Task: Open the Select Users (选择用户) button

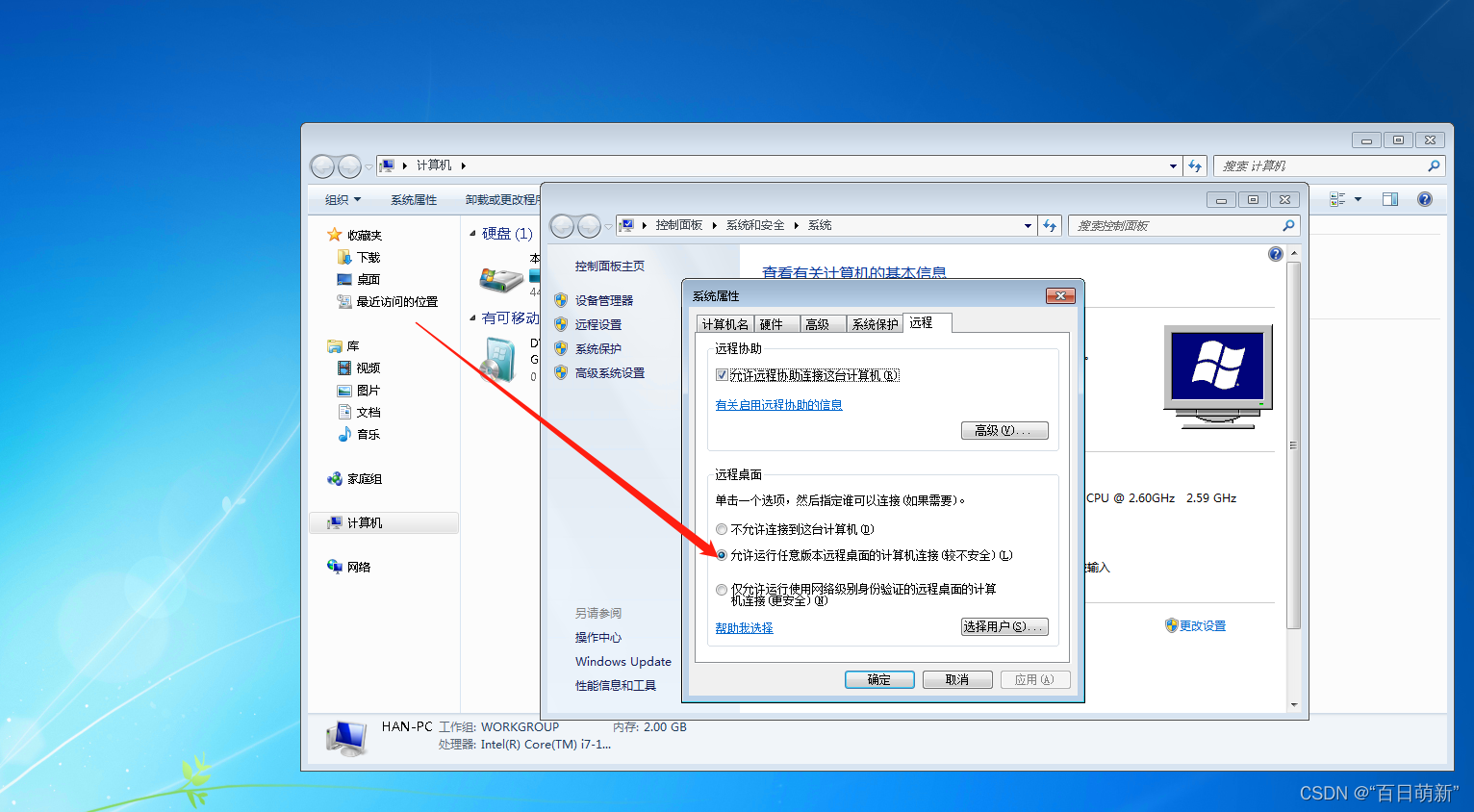Action: [x=1004, y=626]
